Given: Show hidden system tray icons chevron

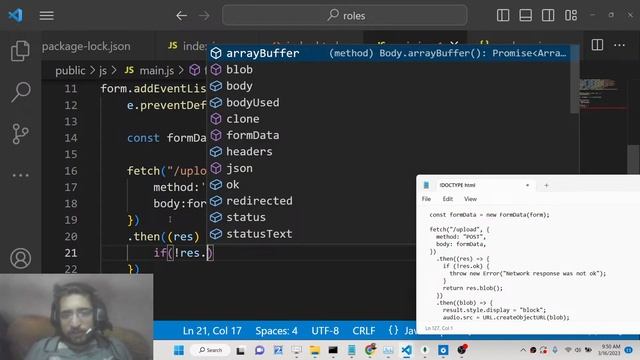Looking at the screenshot, I should [523, 350].
